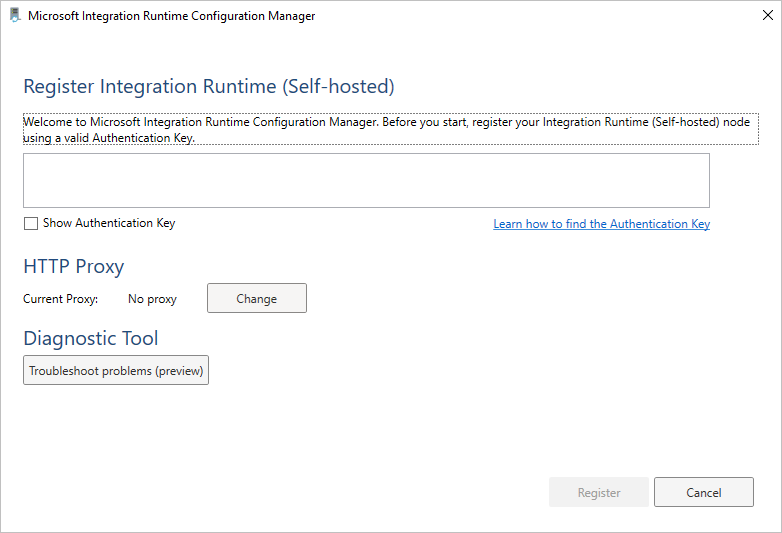This screenshot has height=533, width=782.
Task: Click the 'Current Proxy:' label
Action: click(x=61, y=299)
